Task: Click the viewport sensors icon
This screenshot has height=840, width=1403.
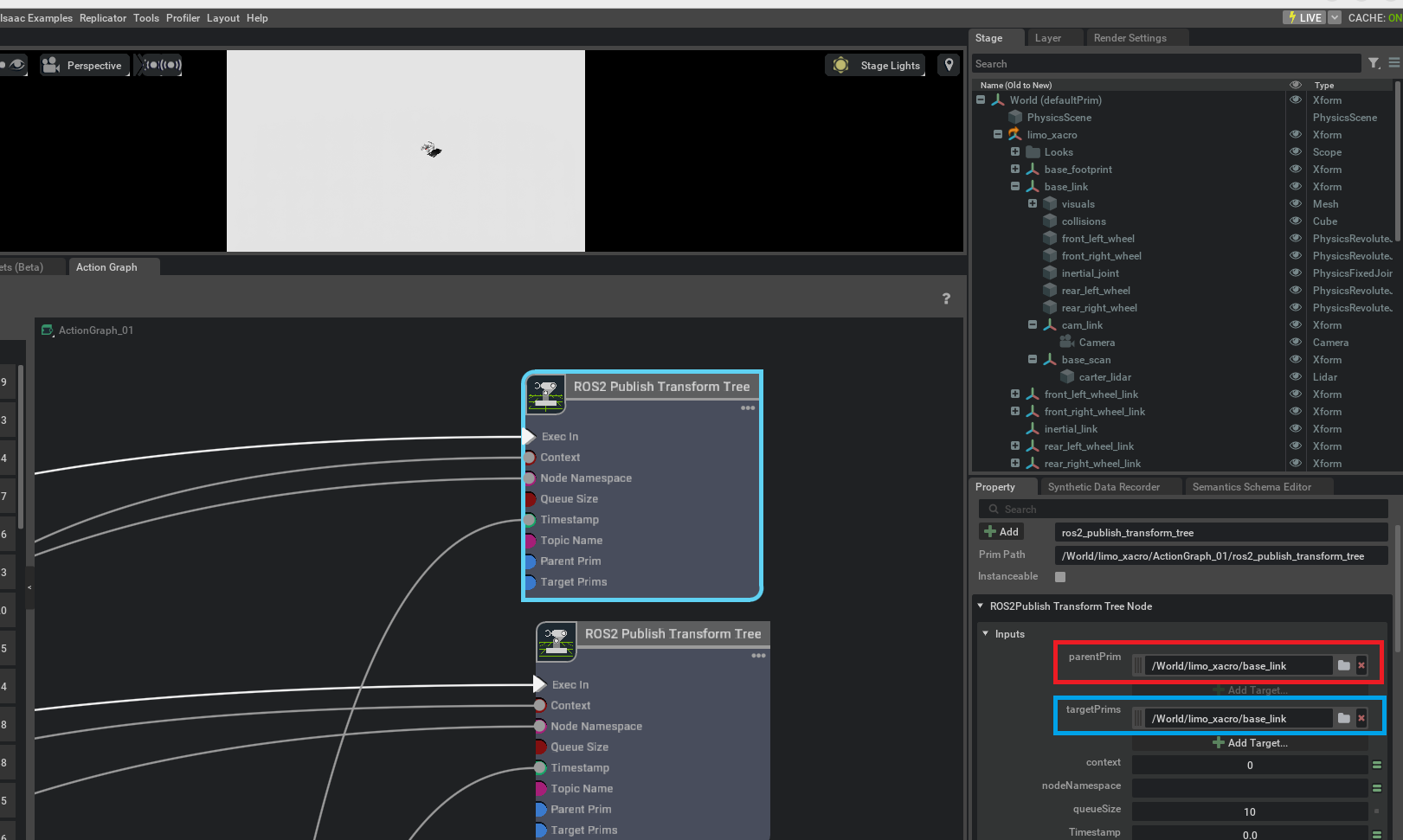Action: [x=162, y=65]
